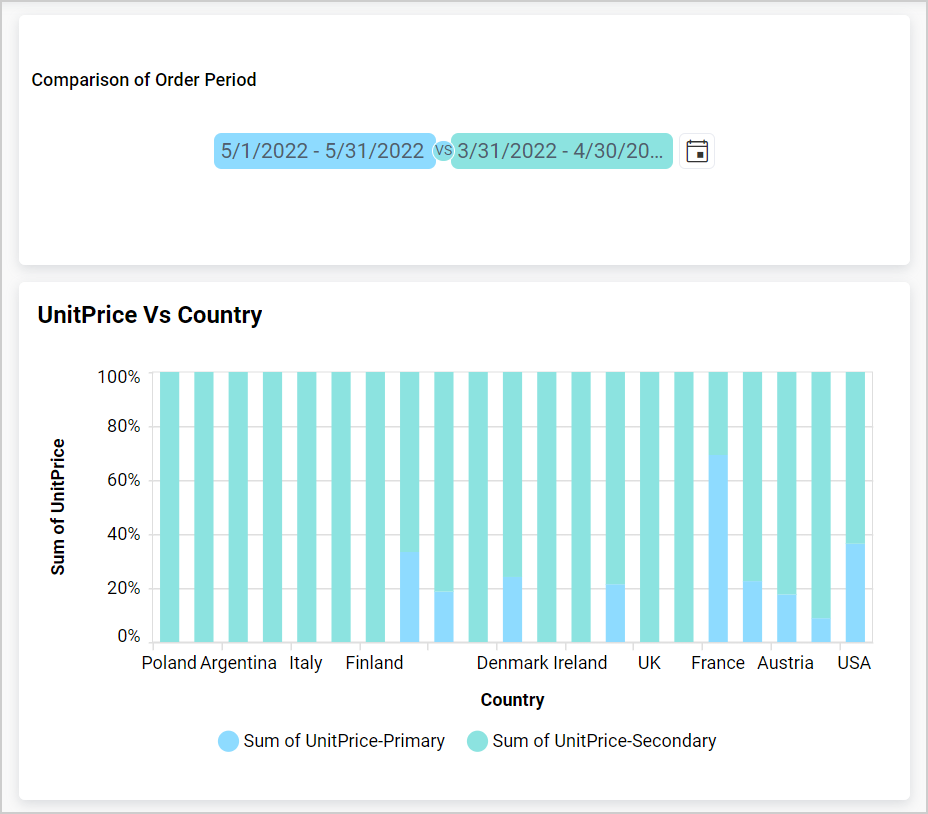
Task: Click the date icon inside the calendar button
Action: pos(697,150)
